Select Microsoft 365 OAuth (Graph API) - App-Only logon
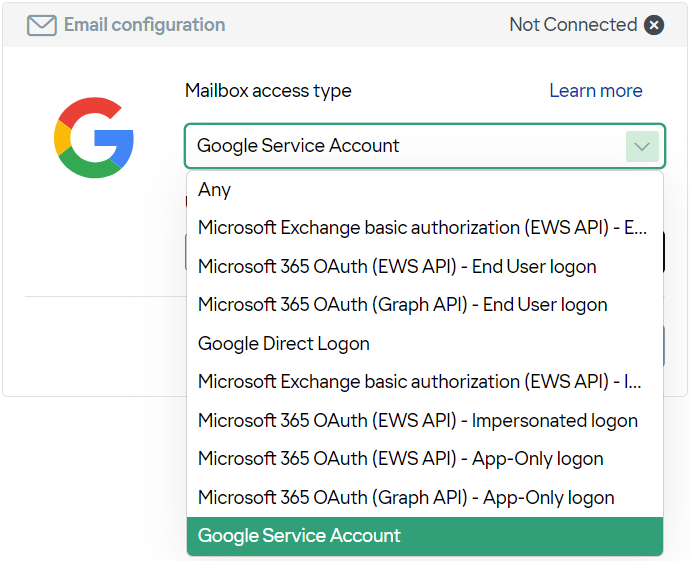The width and height of the screenshot is (690, 561). (x=425, y=498)
